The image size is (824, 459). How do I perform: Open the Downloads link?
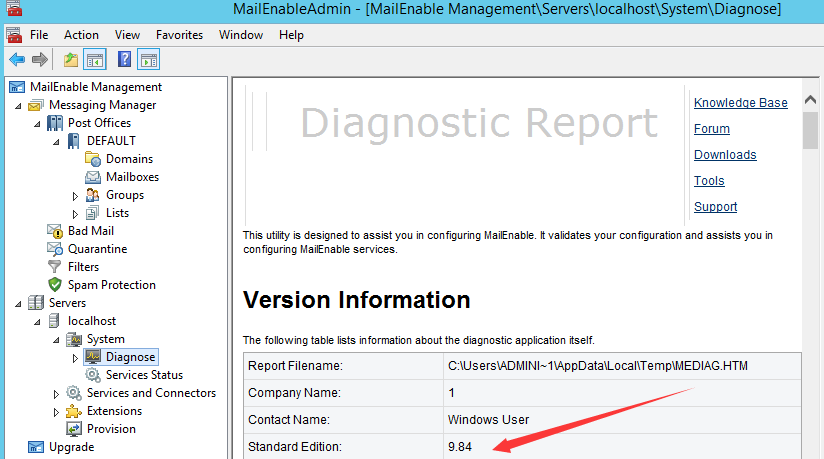point(725,155)
